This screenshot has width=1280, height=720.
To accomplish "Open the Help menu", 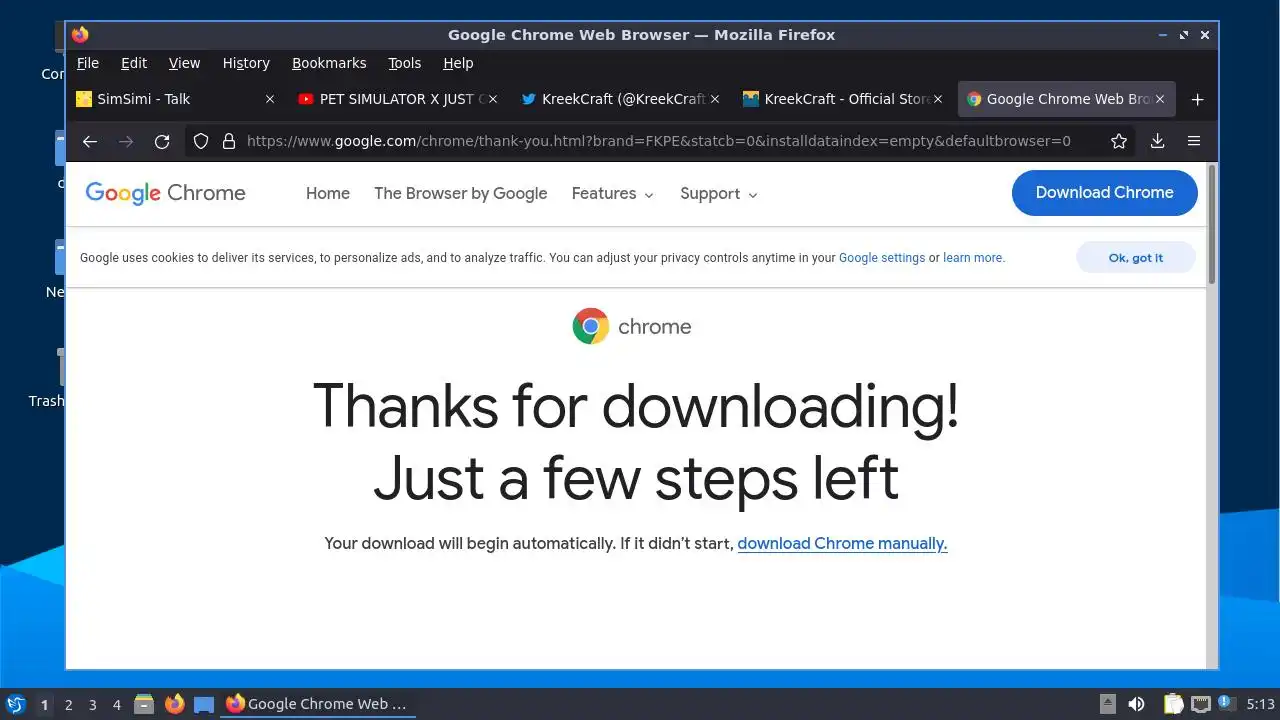I will pyautogui.click(x=458, y=63).
